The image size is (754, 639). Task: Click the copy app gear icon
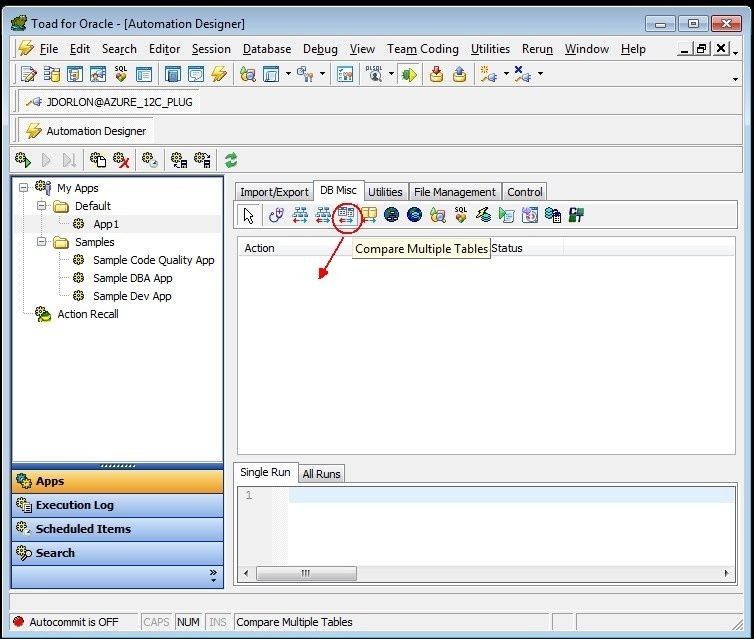coord(98,160)
